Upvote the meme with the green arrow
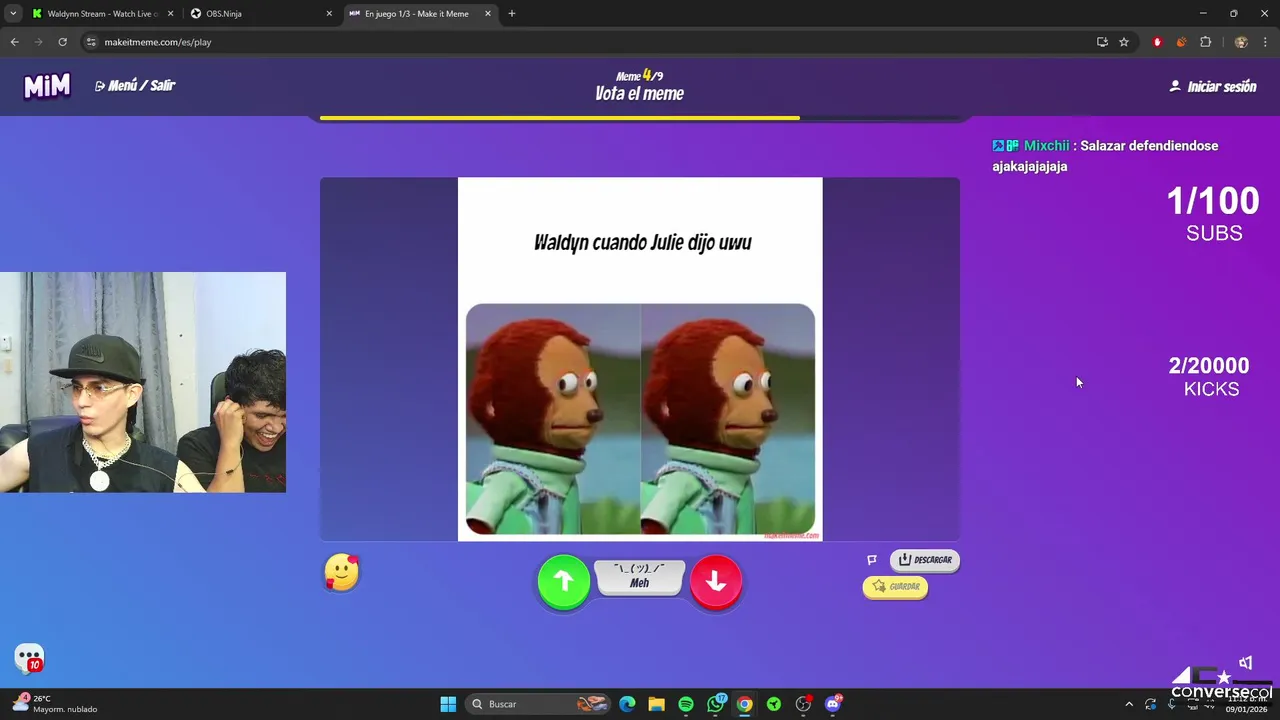 coord(564,581)
